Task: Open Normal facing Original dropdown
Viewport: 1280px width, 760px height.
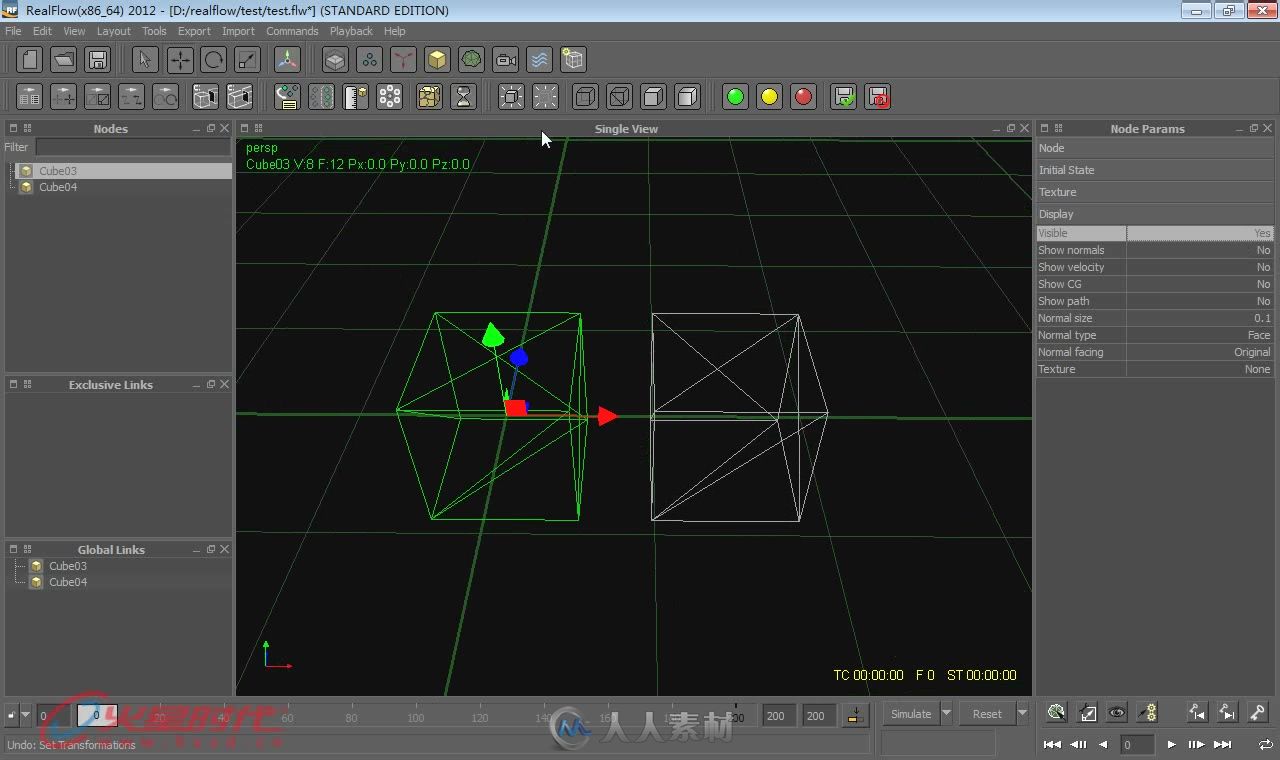Action: (1200, 352)
